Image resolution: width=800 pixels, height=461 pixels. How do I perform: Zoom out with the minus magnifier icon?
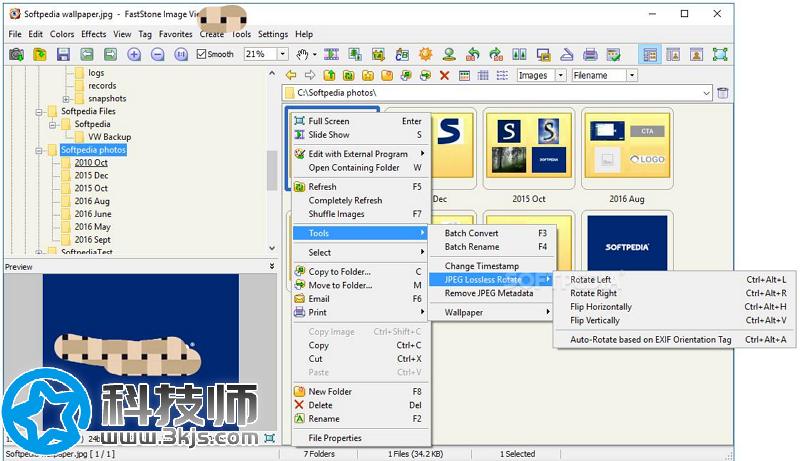(x=158, y=54)
